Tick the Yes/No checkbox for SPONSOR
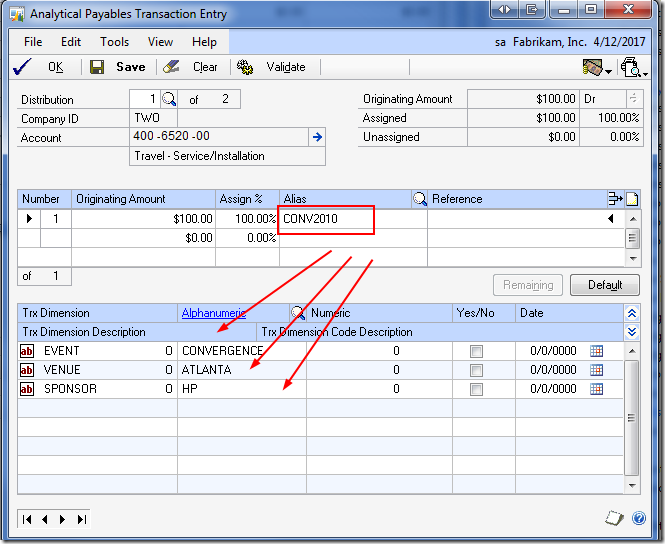The image size is (665, 544). tap(476, 389)
